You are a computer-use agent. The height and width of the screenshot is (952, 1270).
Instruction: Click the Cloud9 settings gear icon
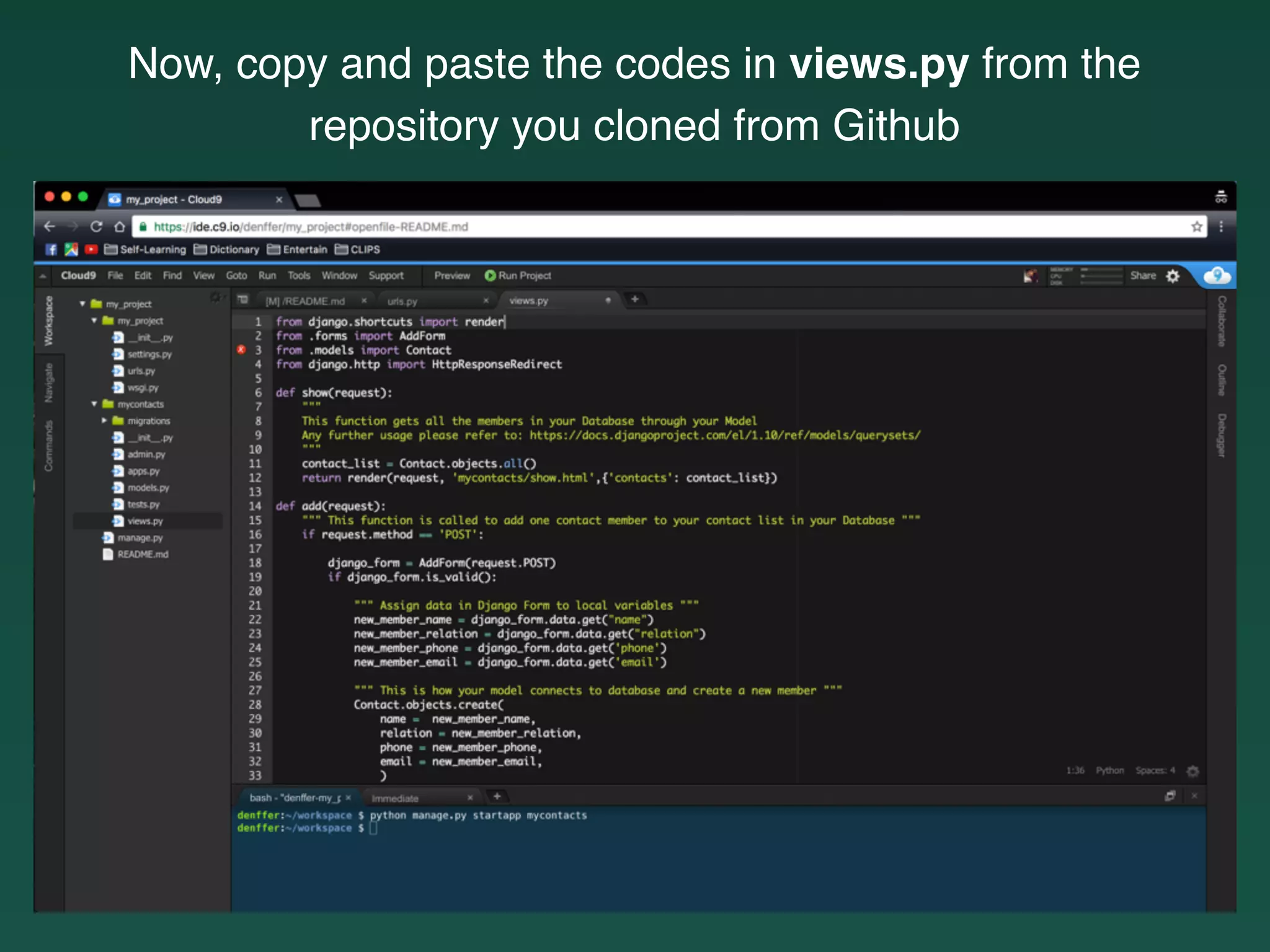[1173, 276]
